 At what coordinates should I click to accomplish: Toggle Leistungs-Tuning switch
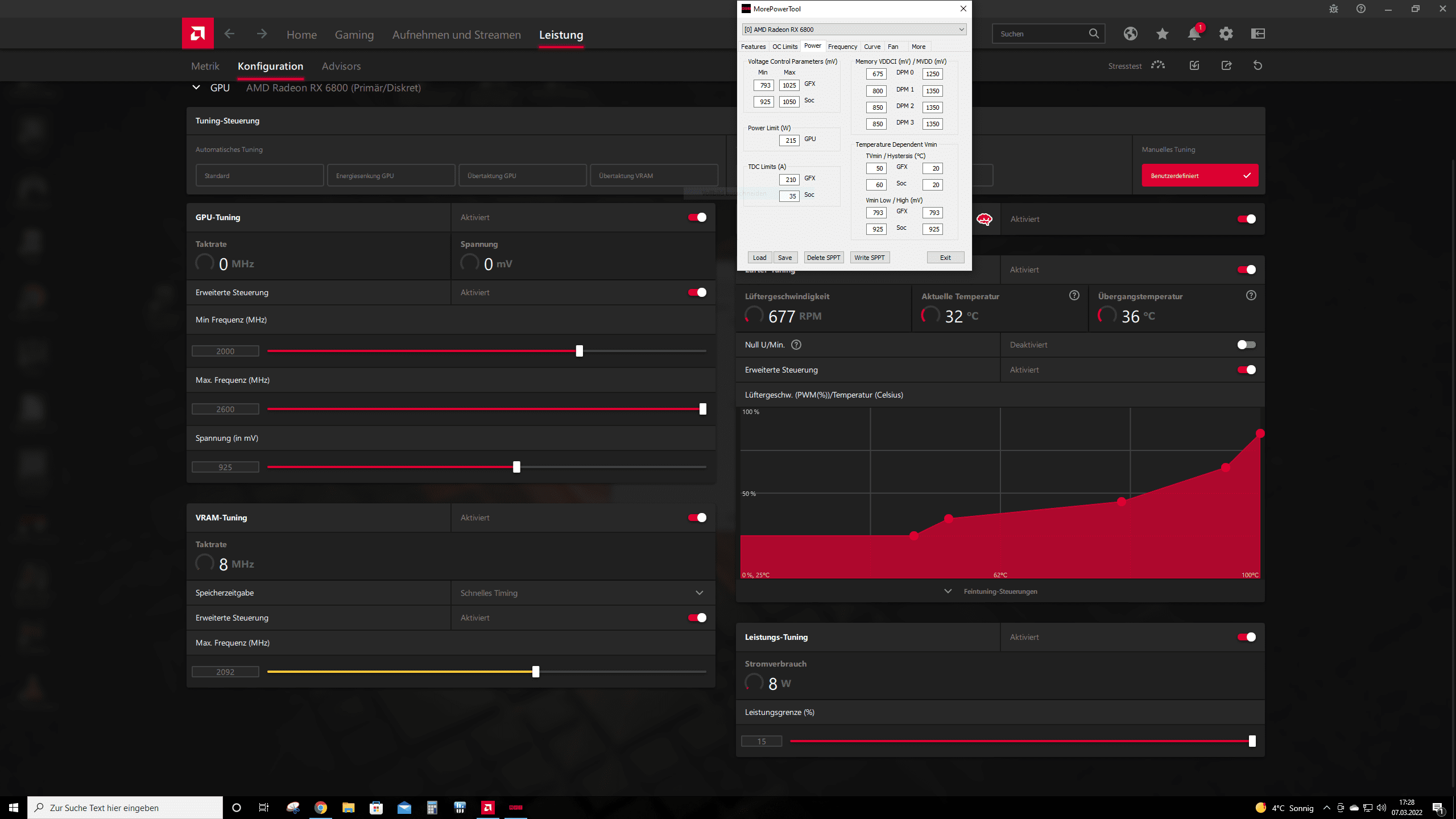[x=1247, y=637]
